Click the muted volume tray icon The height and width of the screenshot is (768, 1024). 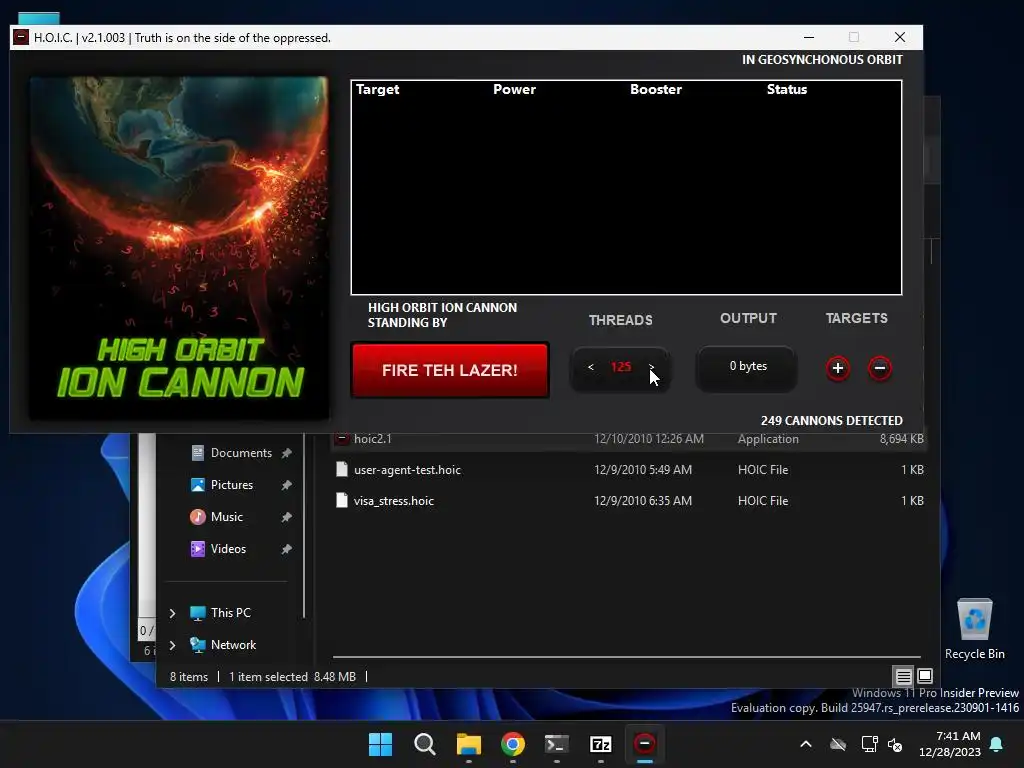(895, 744)
